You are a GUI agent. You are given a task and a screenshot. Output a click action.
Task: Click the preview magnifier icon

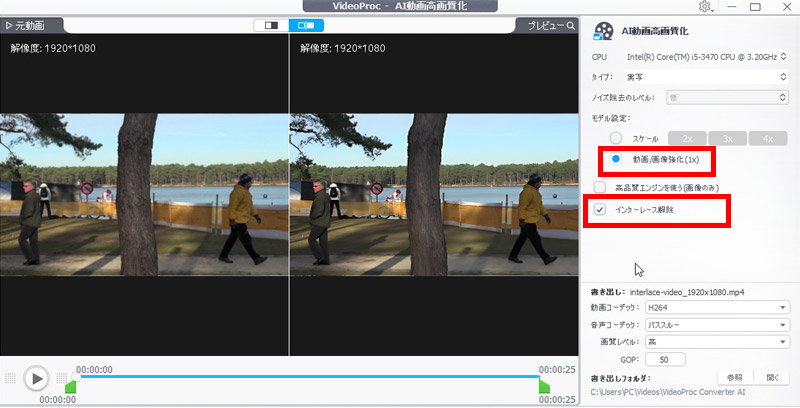pyautogui.click(x=570, y=26)
